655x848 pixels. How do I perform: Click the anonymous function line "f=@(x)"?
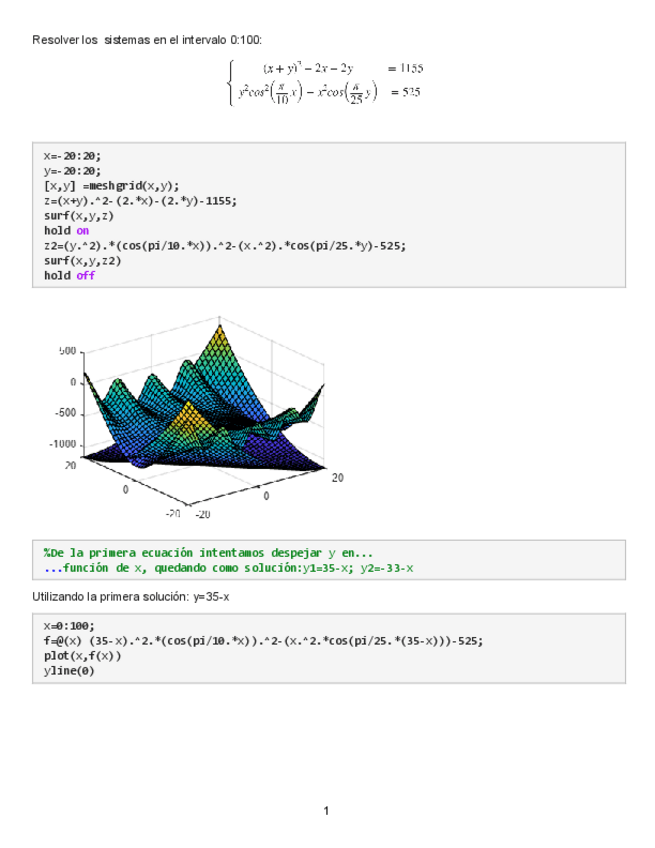pos(263,641)
